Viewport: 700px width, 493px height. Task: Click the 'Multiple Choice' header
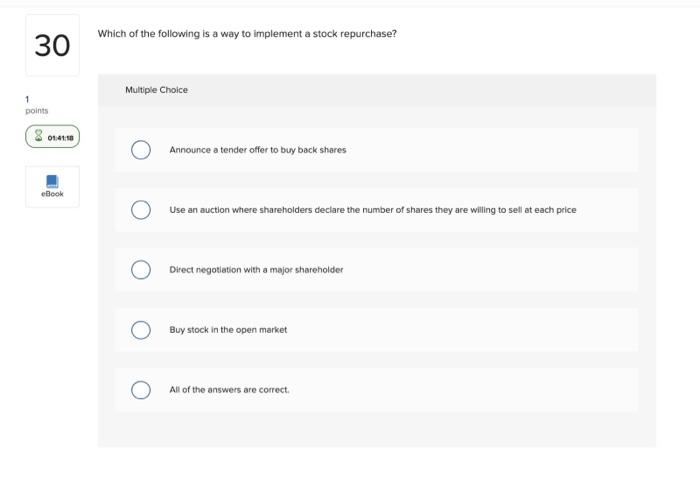click(x=156, y=90)
